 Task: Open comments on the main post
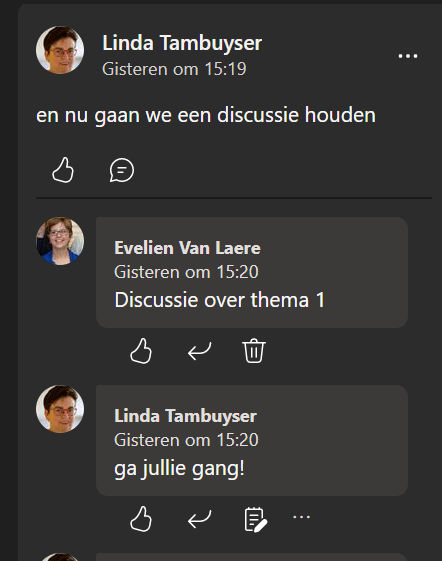(122, 170)
